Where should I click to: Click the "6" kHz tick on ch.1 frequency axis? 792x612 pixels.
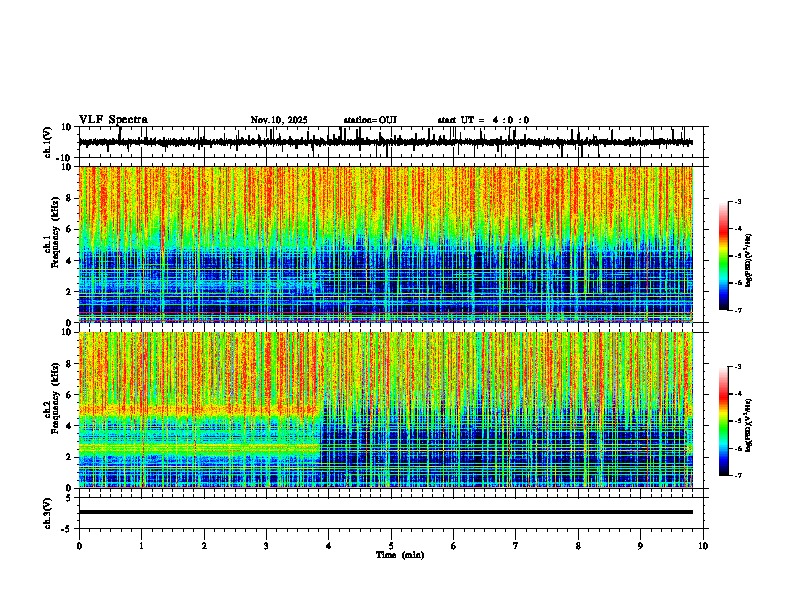[x=70, y=229]
